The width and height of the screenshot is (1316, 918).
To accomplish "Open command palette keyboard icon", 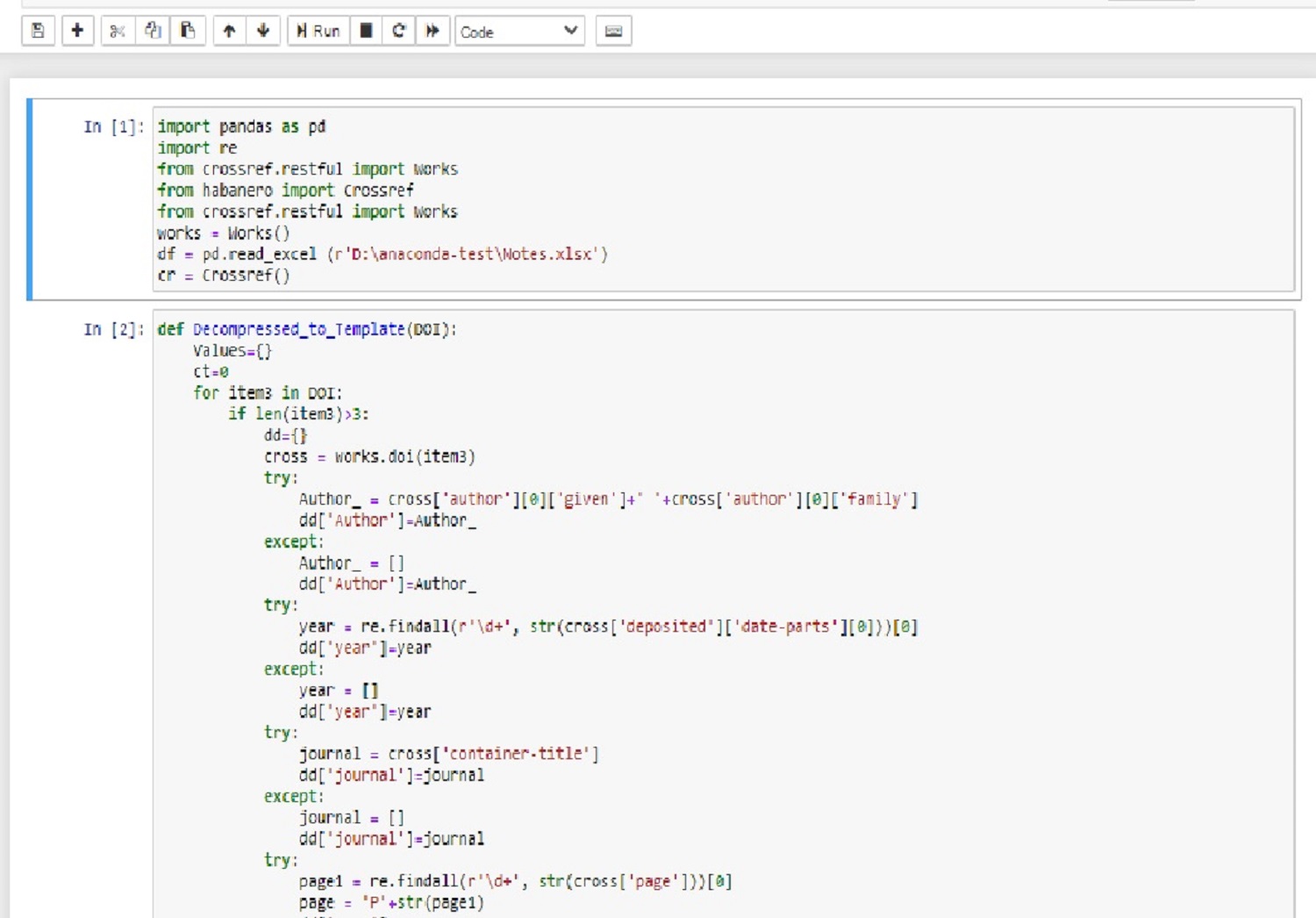I will click(613, 31).
